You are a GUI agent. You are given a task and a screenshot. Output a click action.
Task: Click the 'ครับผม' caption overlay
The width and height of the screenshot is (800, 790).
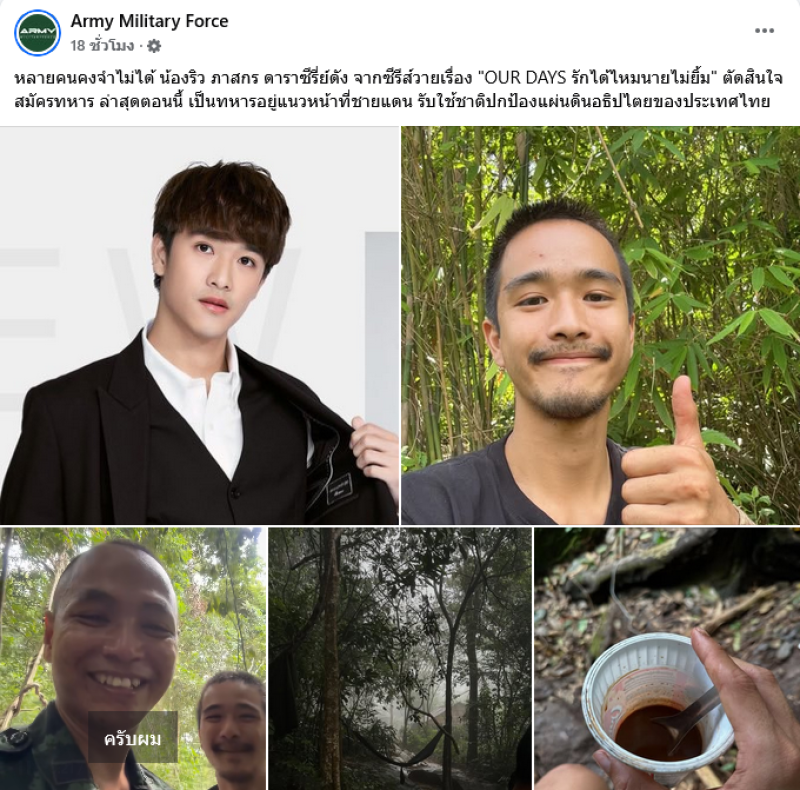tap(133, 738)
